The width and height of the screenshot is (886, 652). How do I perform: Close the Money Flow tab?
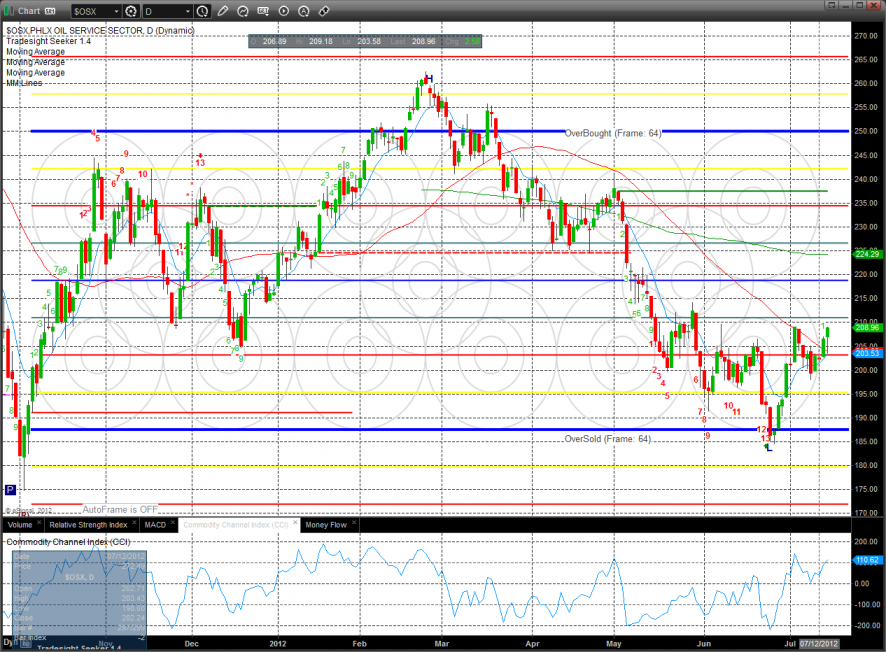[x=353, y=524]
